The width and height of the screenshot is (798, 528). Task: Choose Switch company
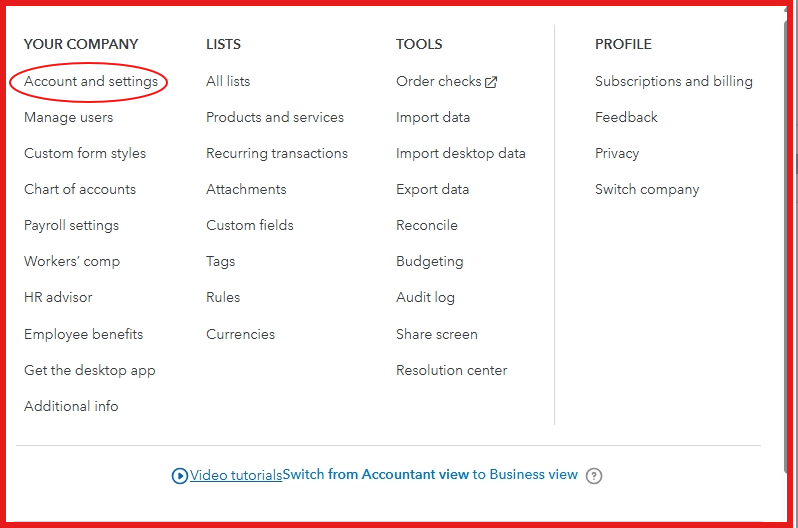[647, 189]
